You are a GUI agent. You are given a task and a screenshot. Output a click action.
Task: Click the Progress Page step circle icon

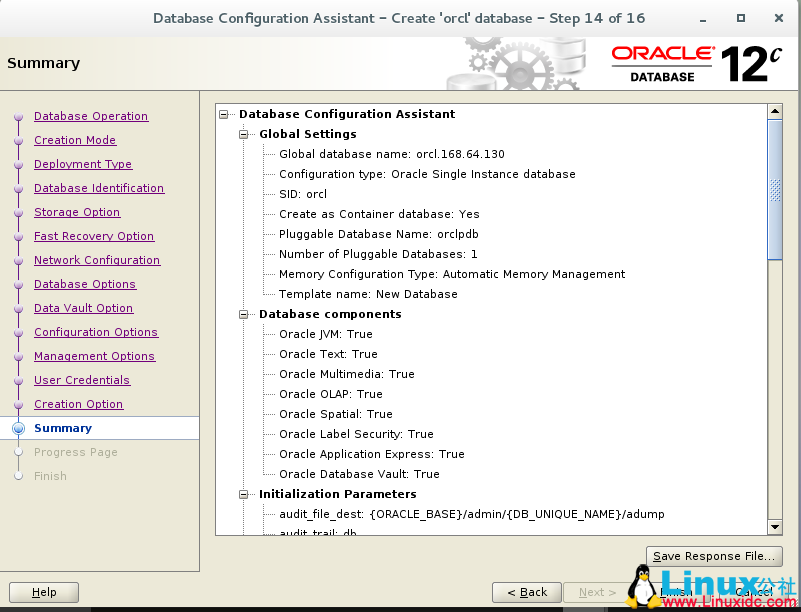click(18, 452)
